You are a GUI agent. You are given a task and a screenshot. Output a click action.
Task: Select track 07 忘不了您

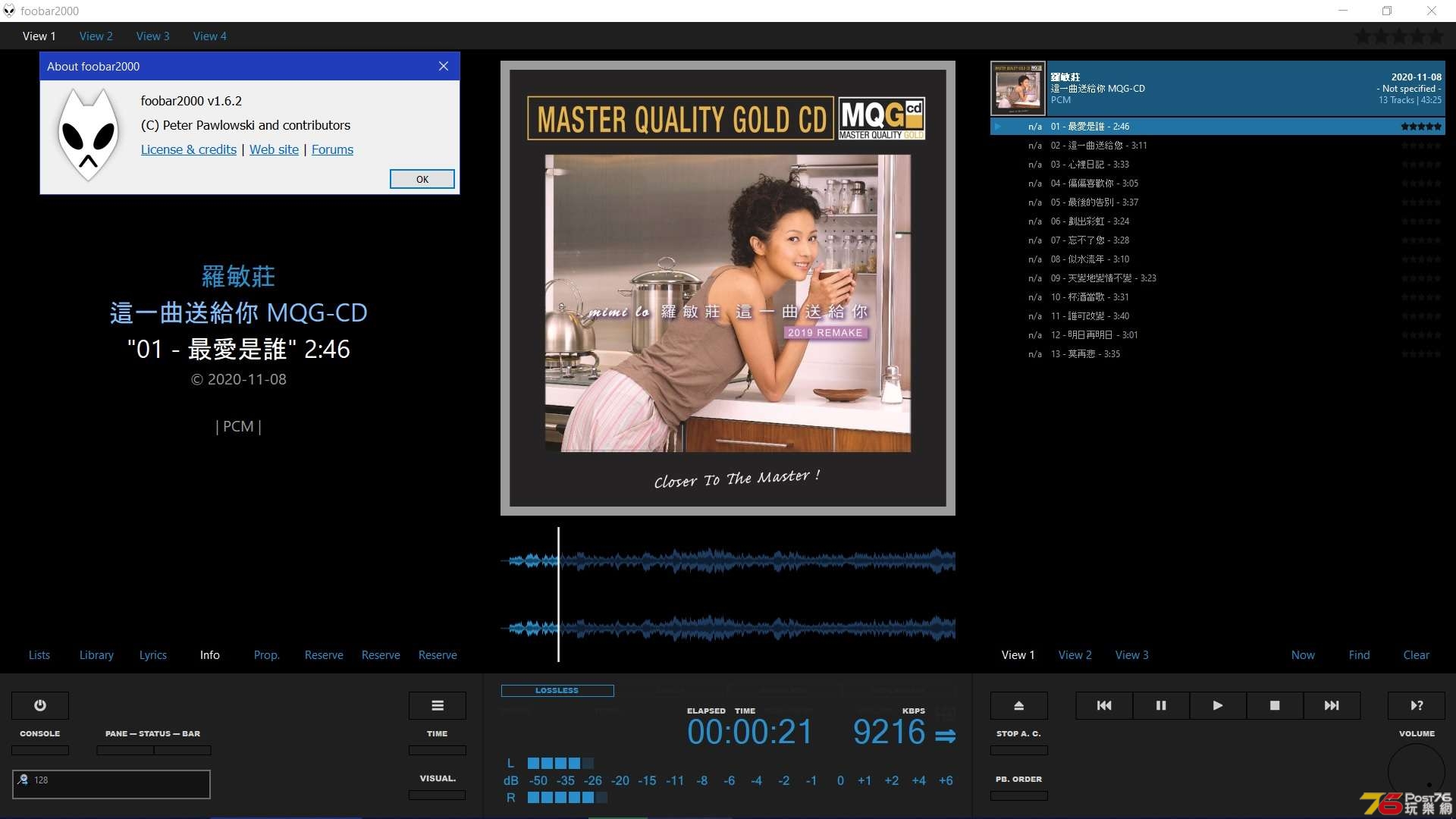pos(1218,240)
